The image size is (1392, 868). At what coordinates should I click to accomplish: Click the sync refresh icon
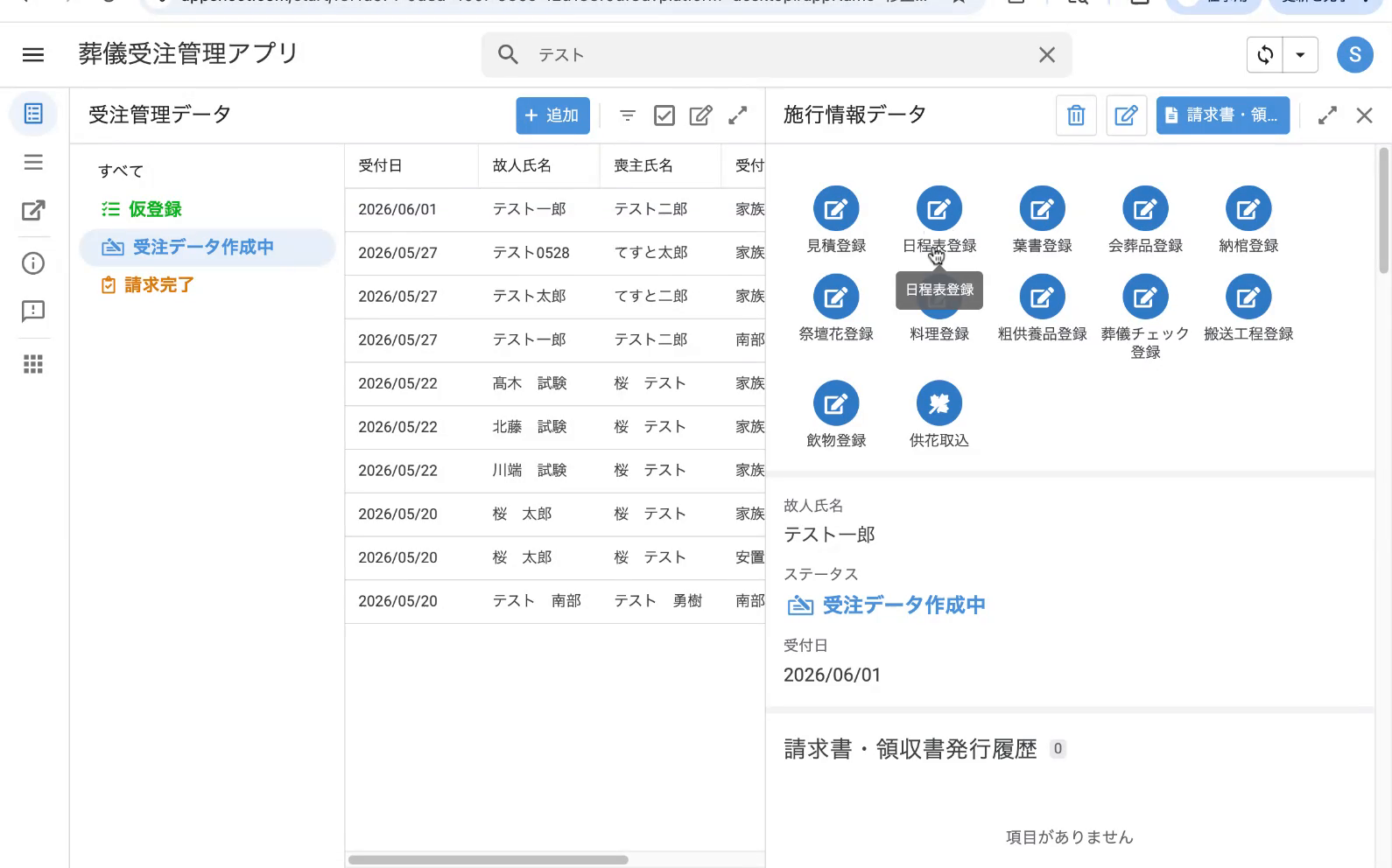(x=1265, y=55)
